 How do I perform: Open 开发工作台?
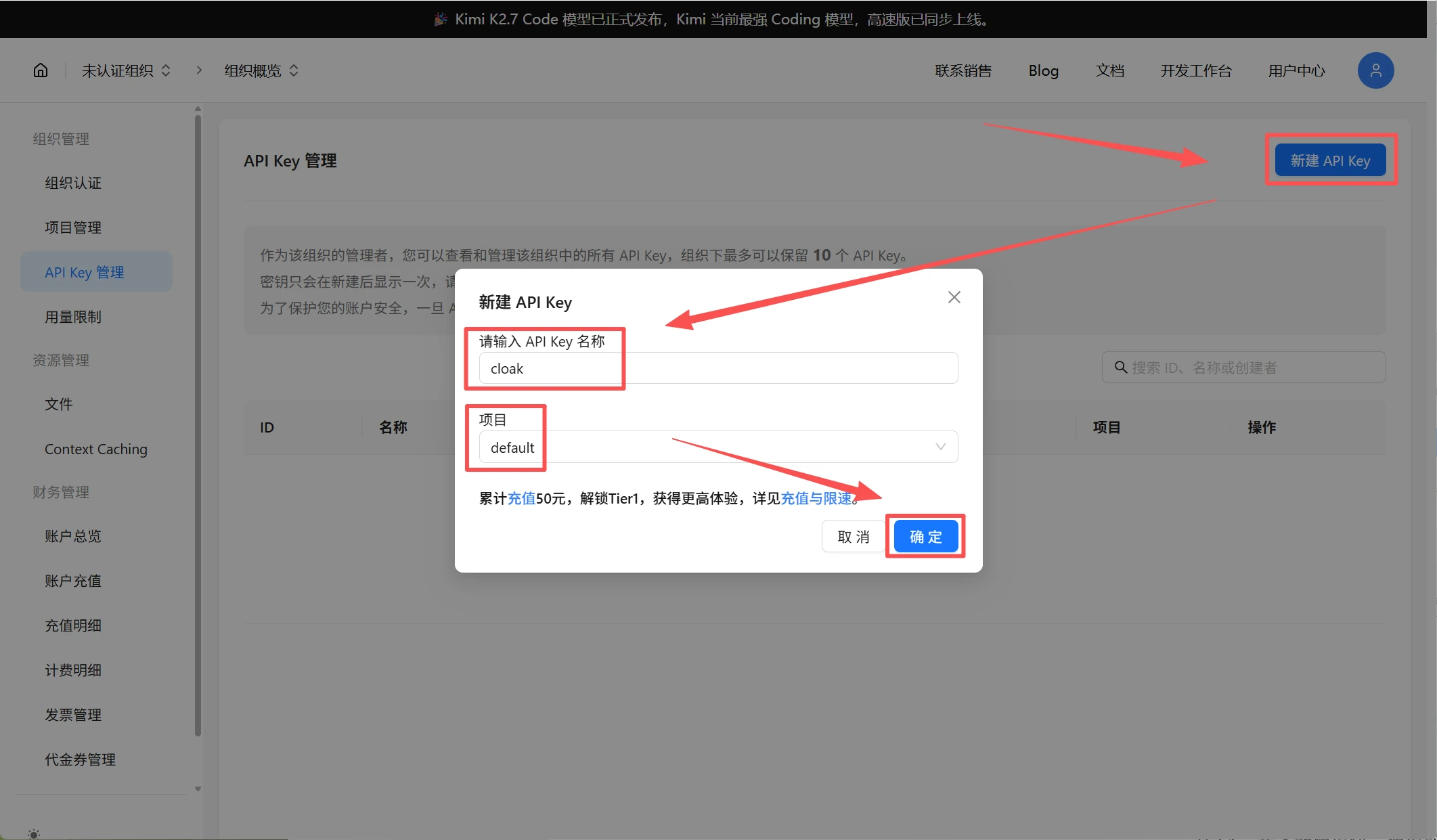[x=1195, y=70]
